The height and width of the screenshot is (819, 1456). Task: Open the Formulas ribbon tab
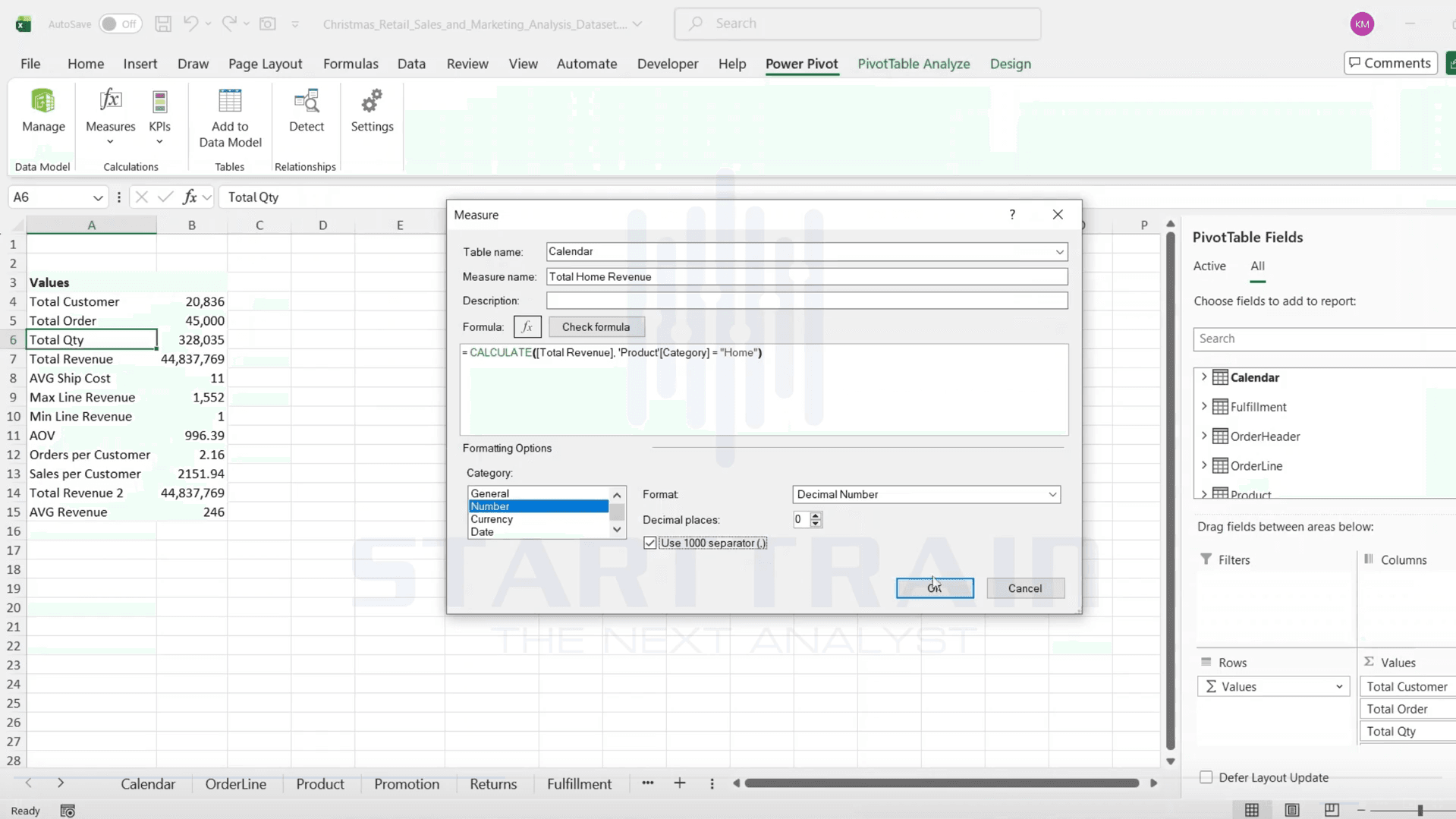(351, 64)
